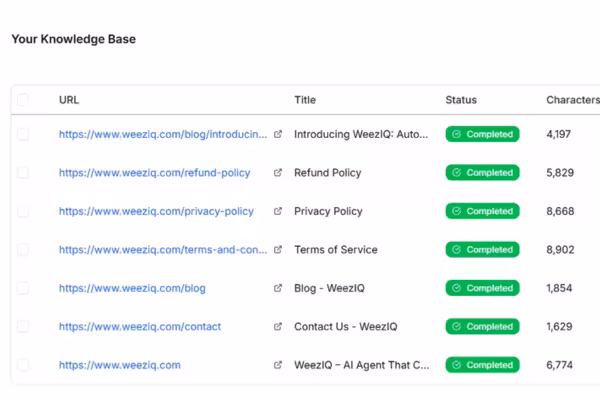Click the Completed badge for Contact Us row
The height and width of the screenshot is (400, 600).
[x=483, y=327]
